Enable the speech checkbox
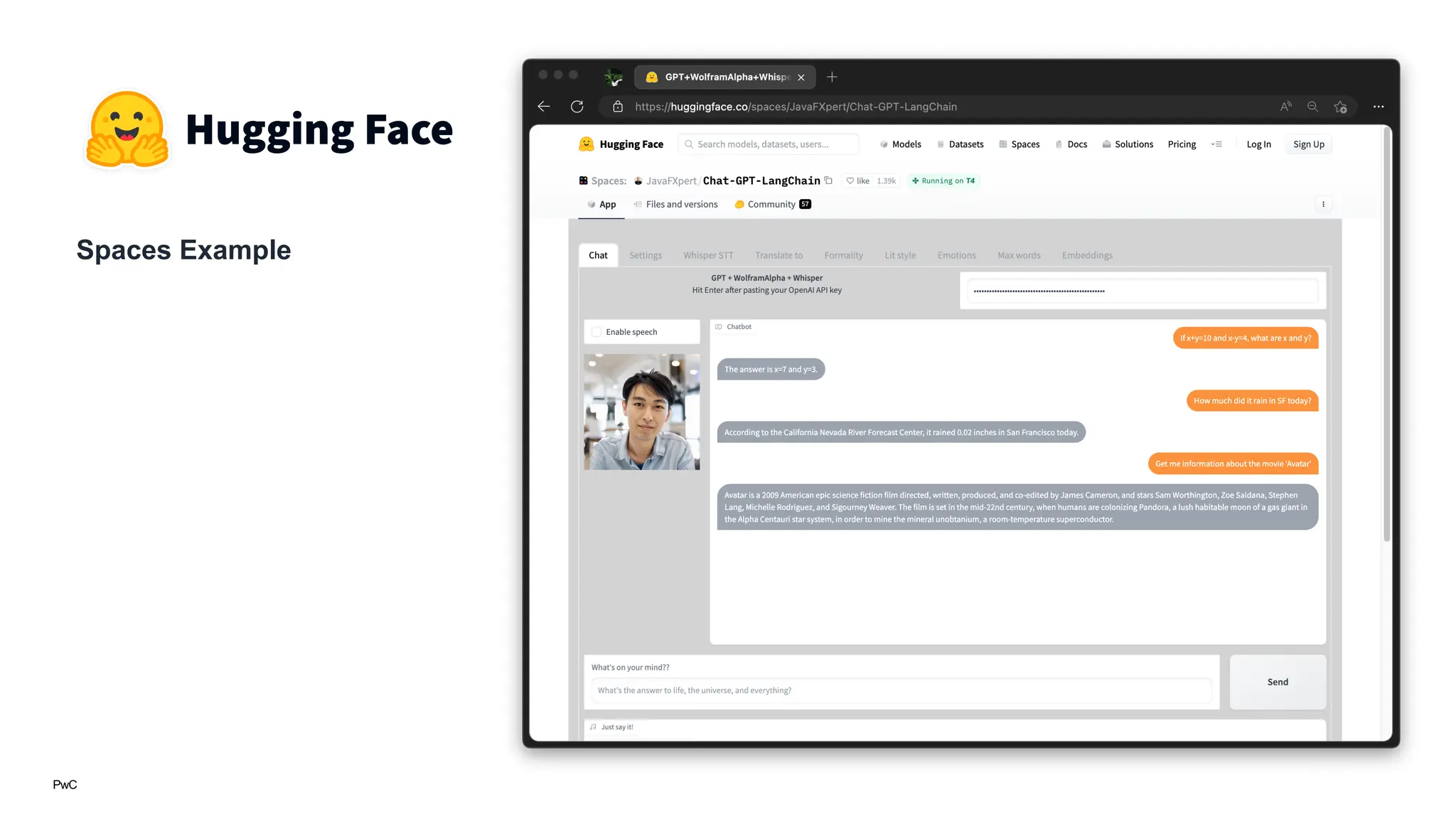 [x=596, y=332]
